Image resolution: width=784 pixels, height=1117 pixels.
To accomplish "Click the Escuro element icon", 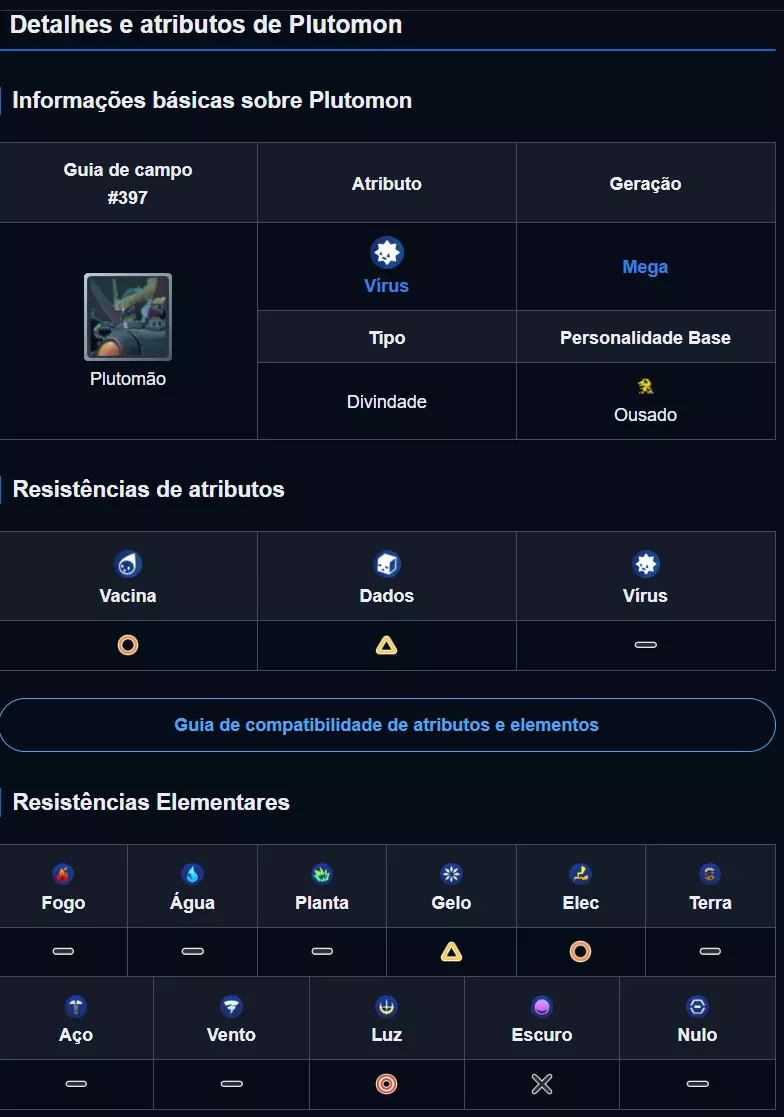I will point(542,1006).
